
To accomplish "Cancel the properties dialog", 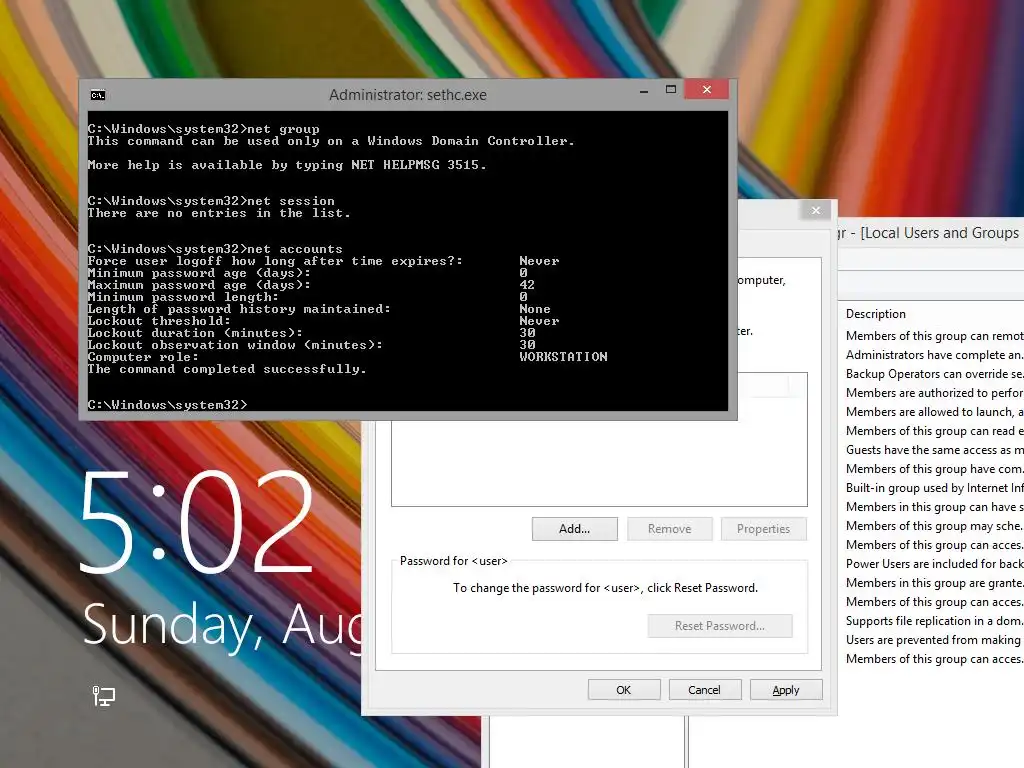I will point(705,690).
